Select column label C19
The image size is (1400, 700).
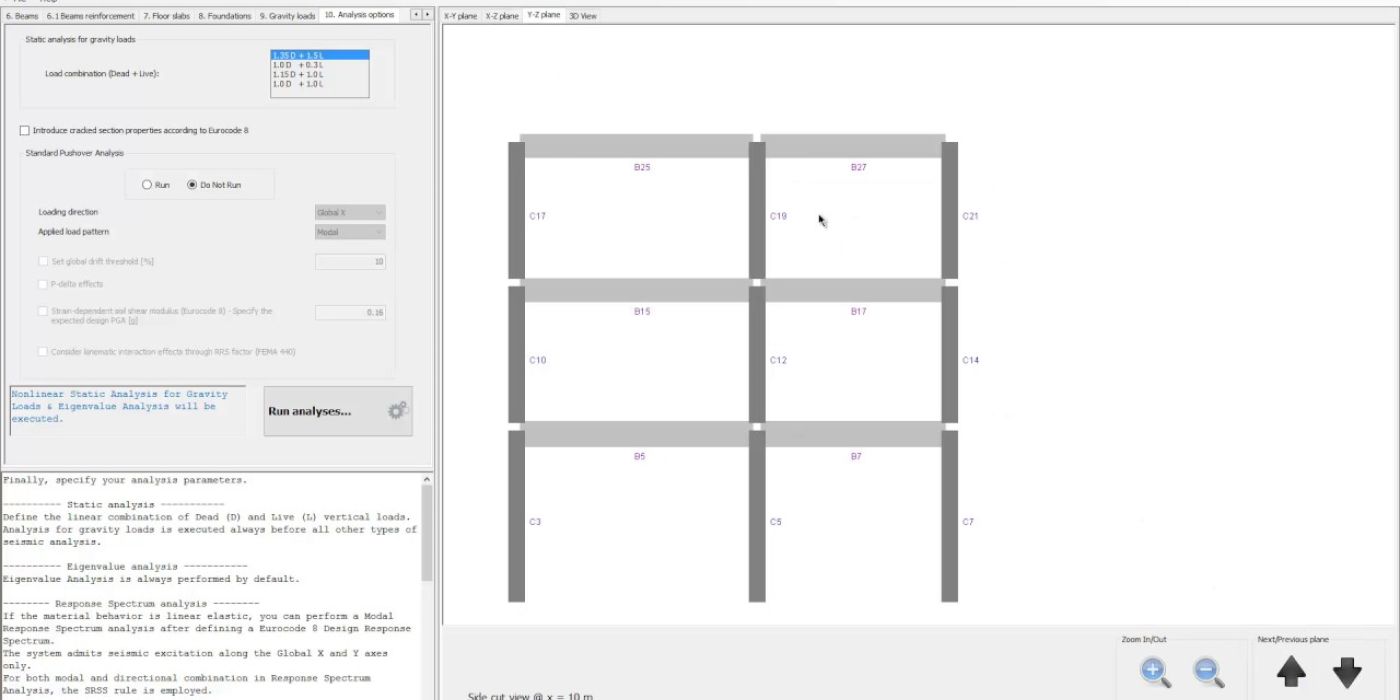pos(778,216)
